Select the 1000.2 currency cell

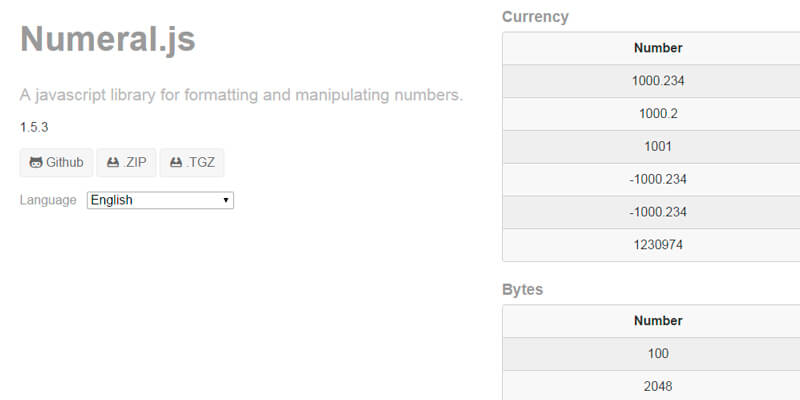658,114
